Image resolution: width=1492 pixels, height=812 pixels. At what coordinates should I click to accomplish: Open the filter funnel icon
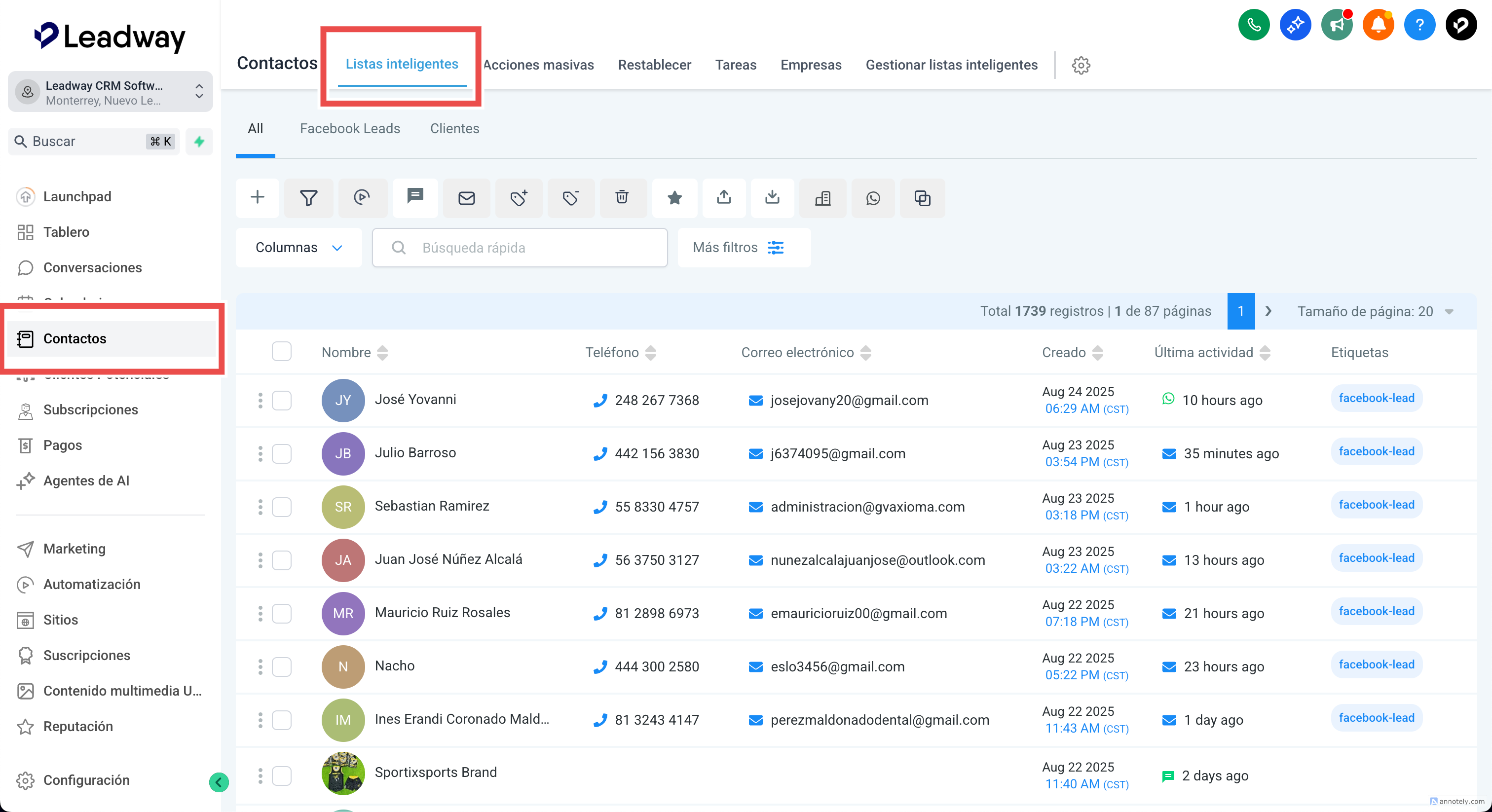309,197
